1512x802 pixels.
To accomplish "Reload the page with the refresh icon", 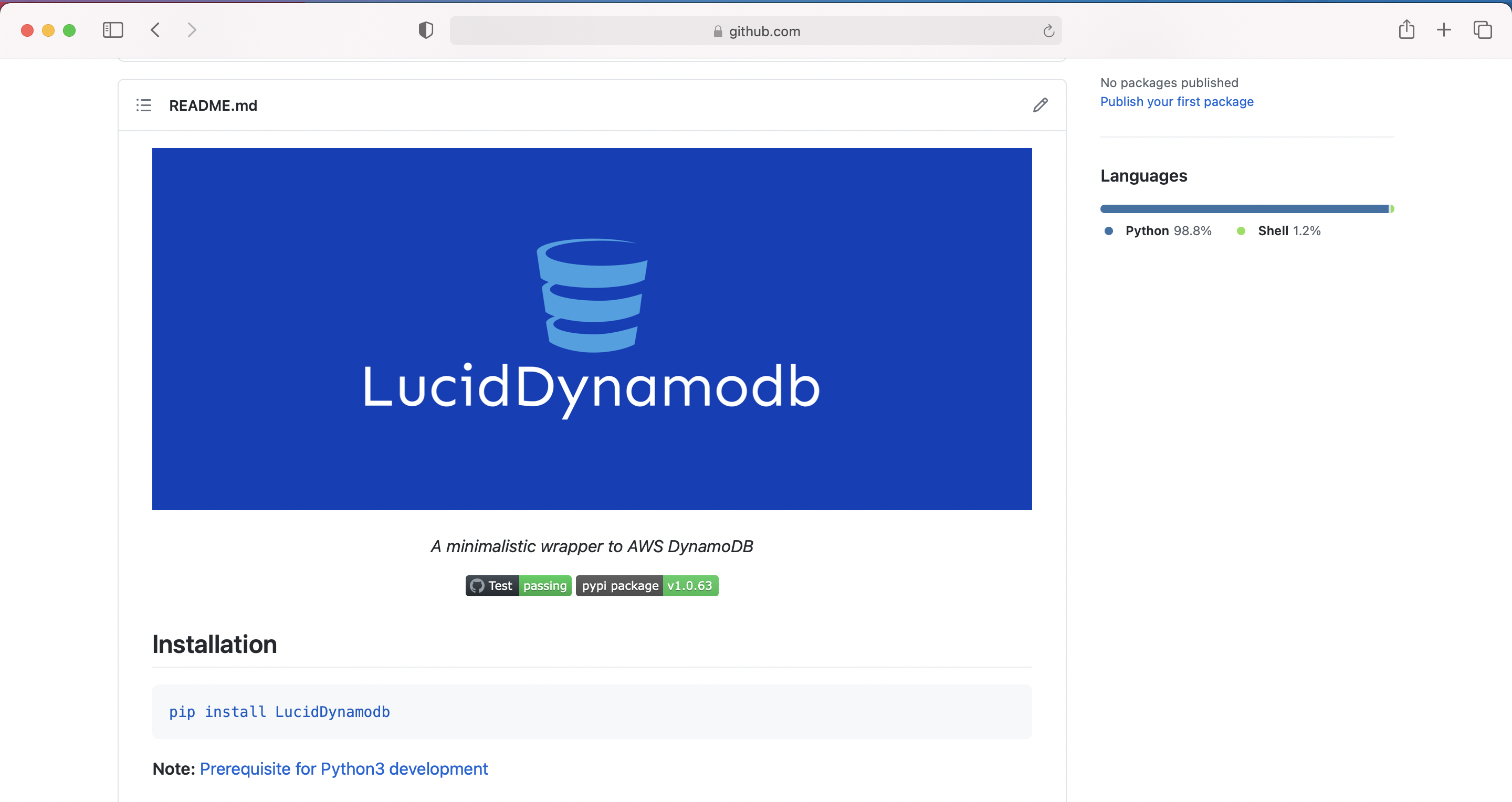I will (x=1048, y=31).
